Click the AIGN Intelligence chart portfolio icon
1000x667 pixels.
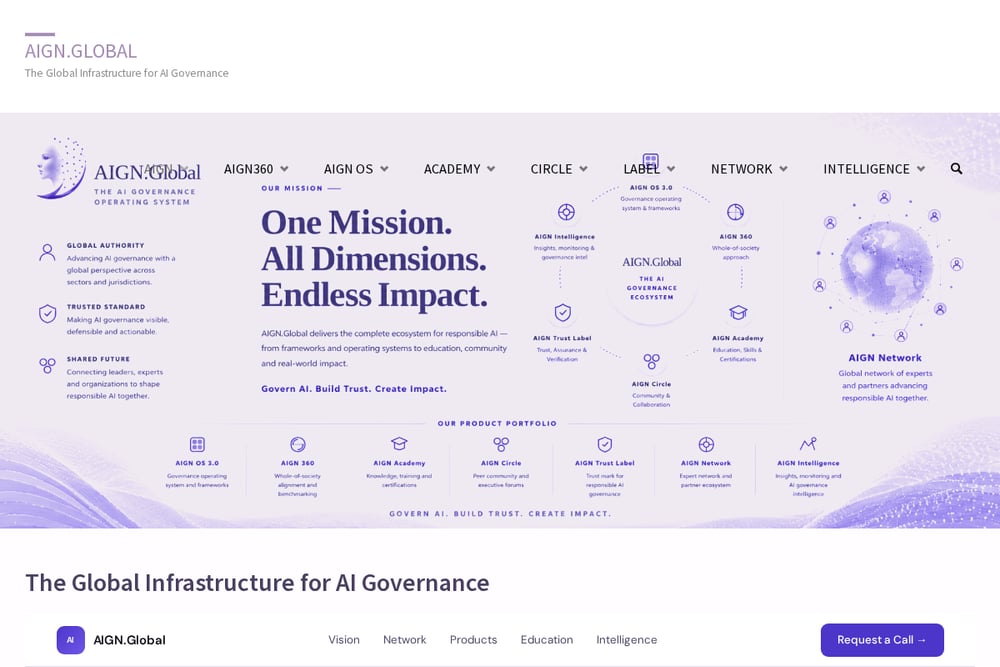[x=808, y=444]
